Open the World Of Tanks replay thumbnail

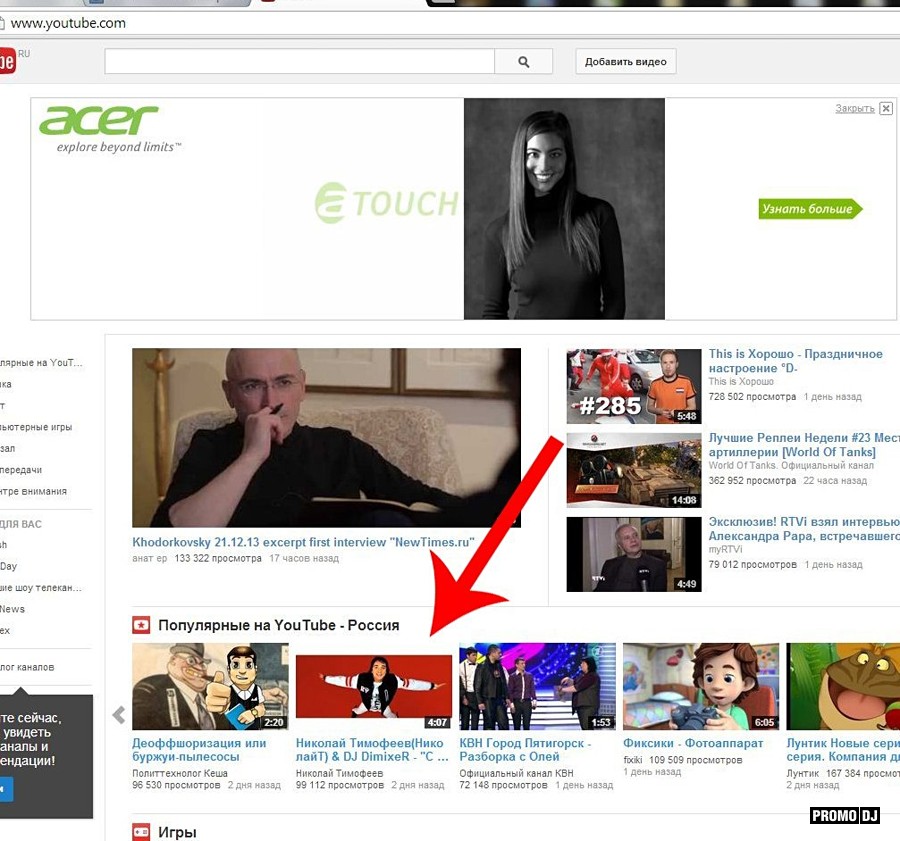(x=634, y=470)
